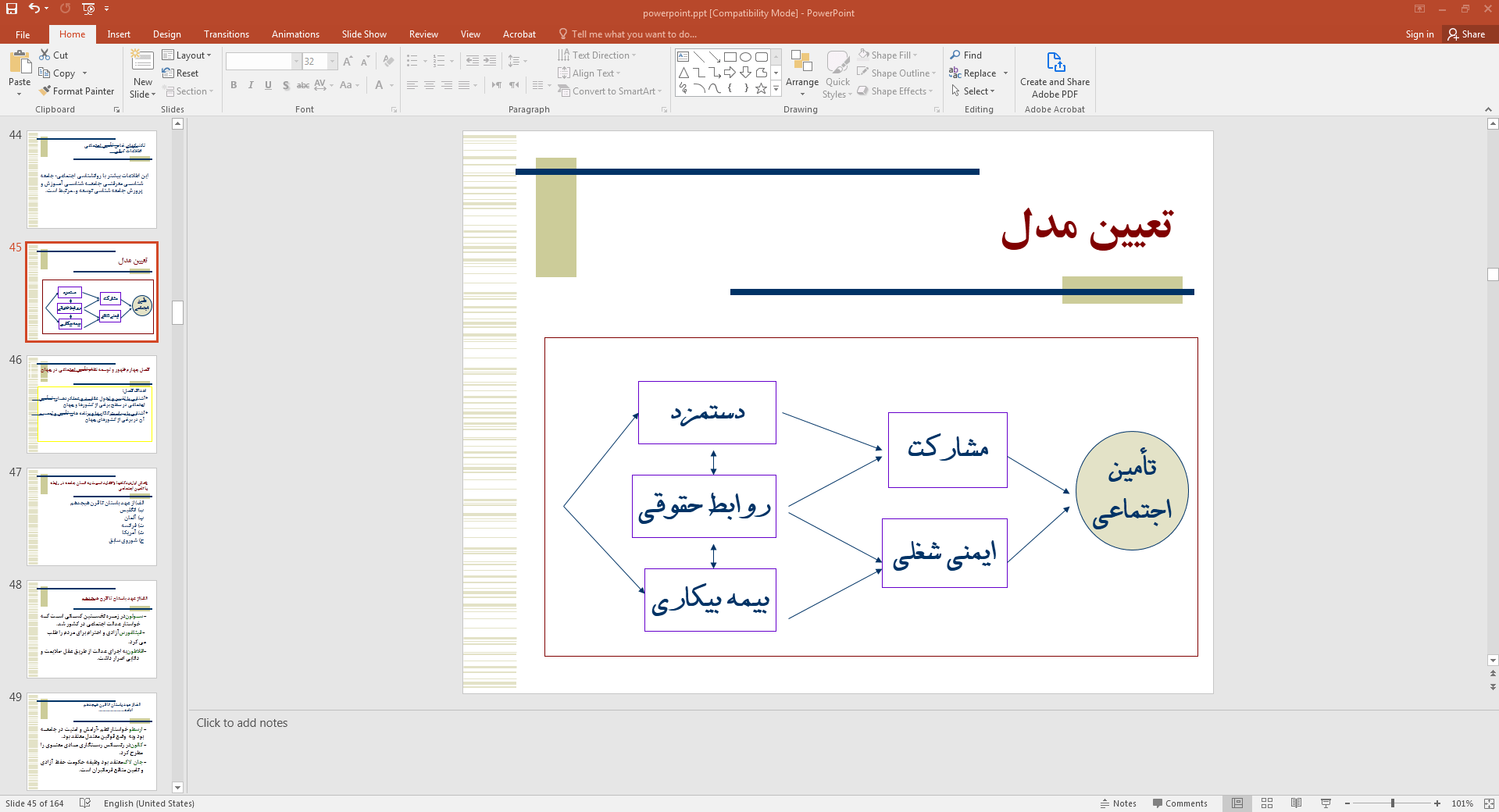
Task: Switch to the Insert tab
Action: point(119,34)
